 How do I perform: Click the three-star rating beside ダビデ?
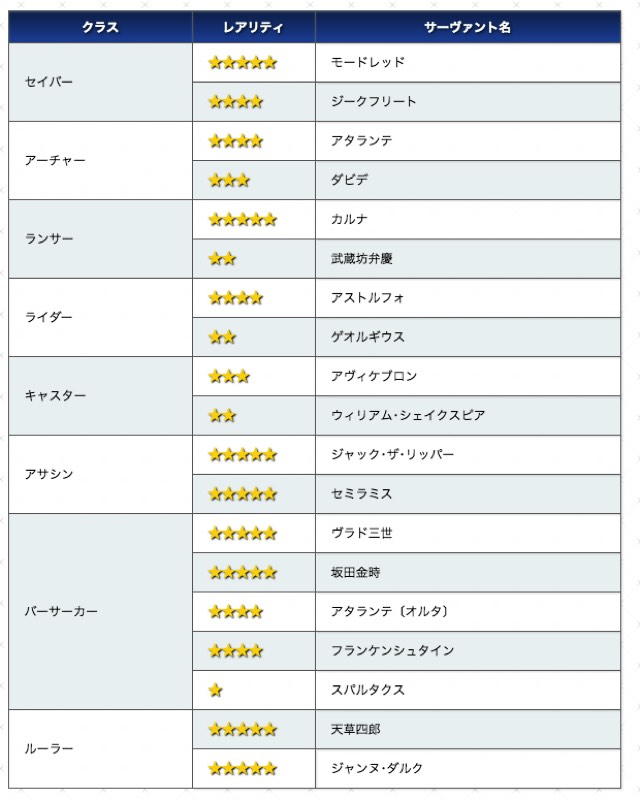pos(229,180)
